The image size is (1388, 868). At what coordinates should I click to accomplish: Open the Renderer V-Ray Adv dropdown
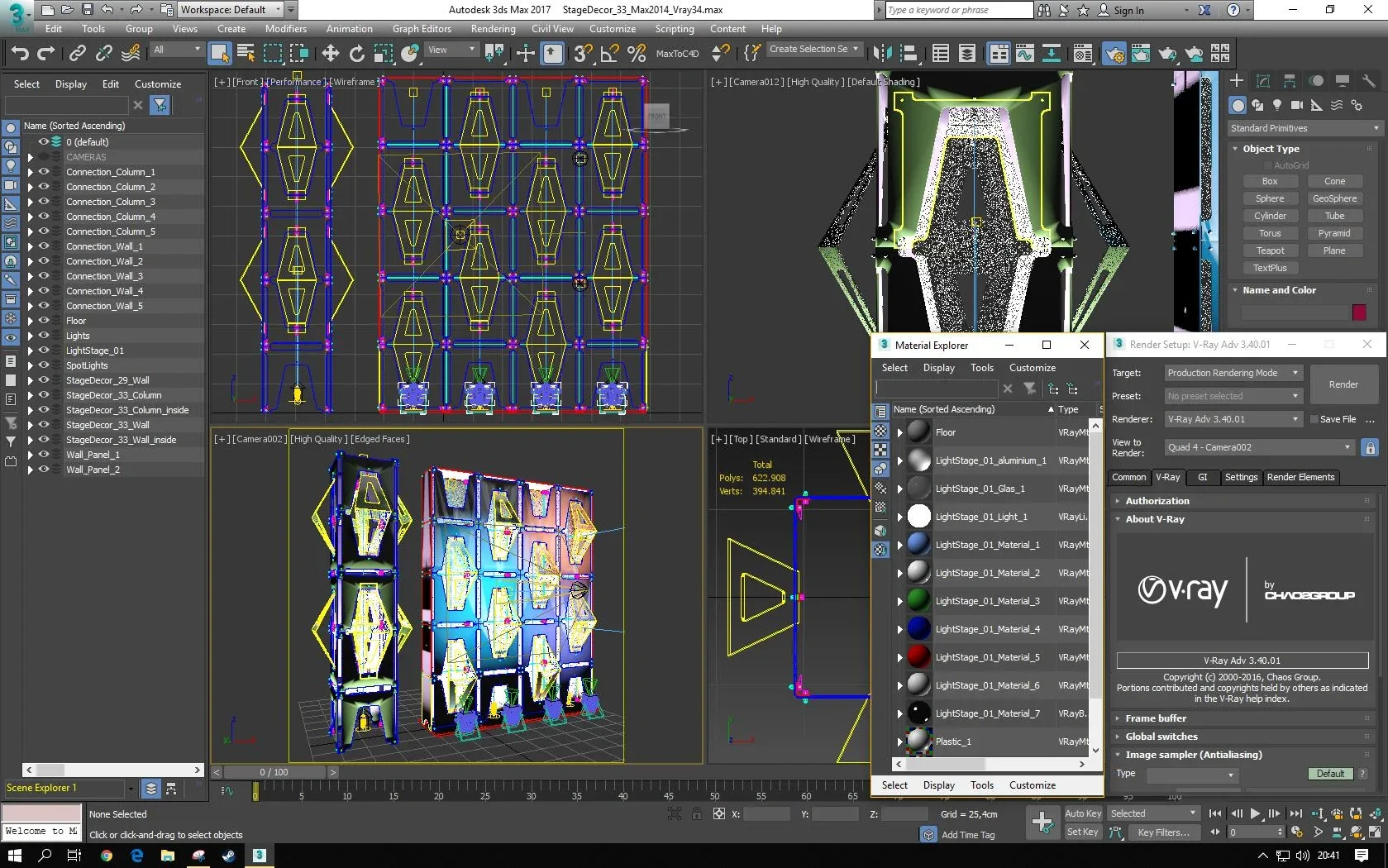[1233, 419]
